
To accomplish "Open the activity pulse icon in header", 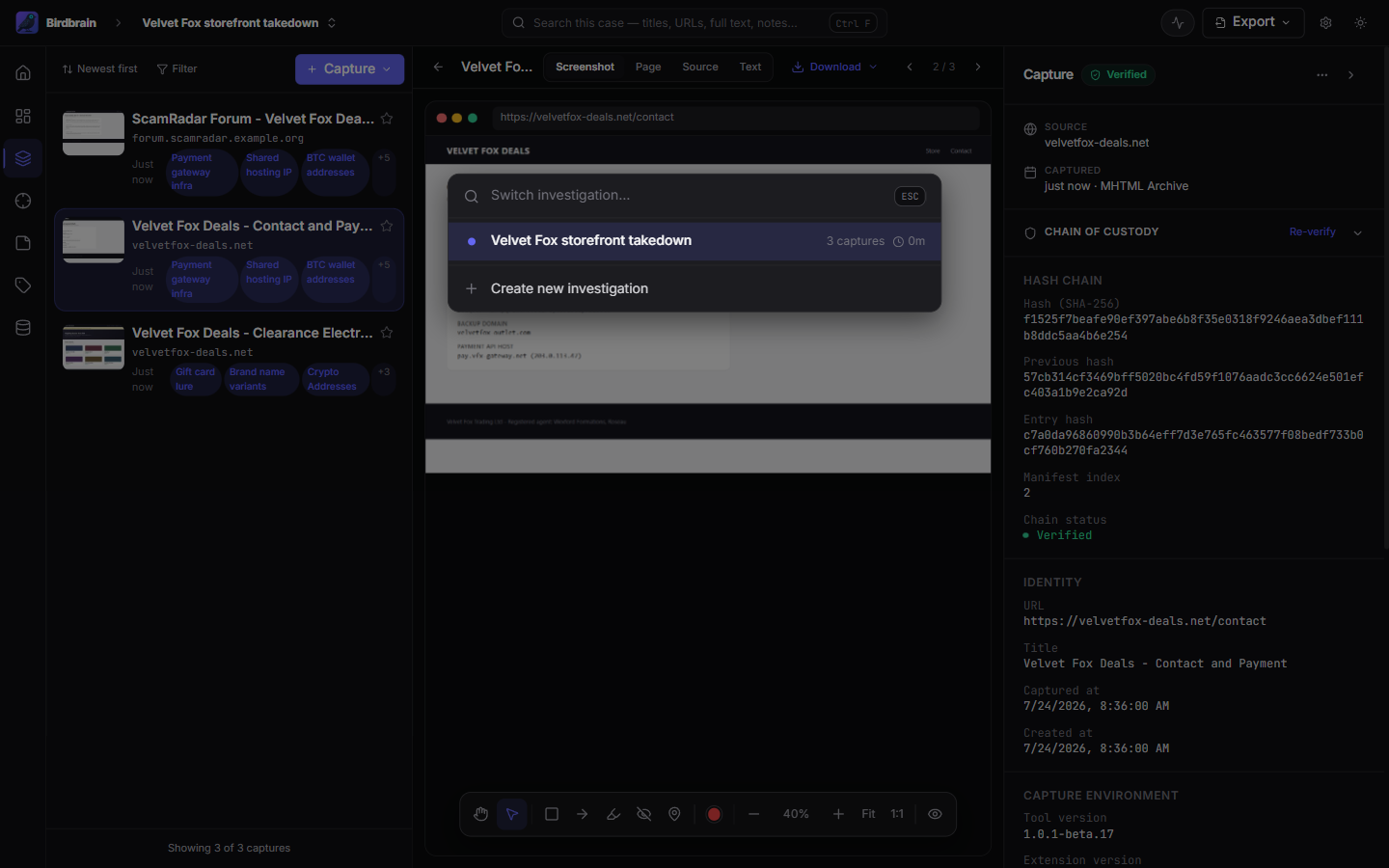I will point(1178,23).
